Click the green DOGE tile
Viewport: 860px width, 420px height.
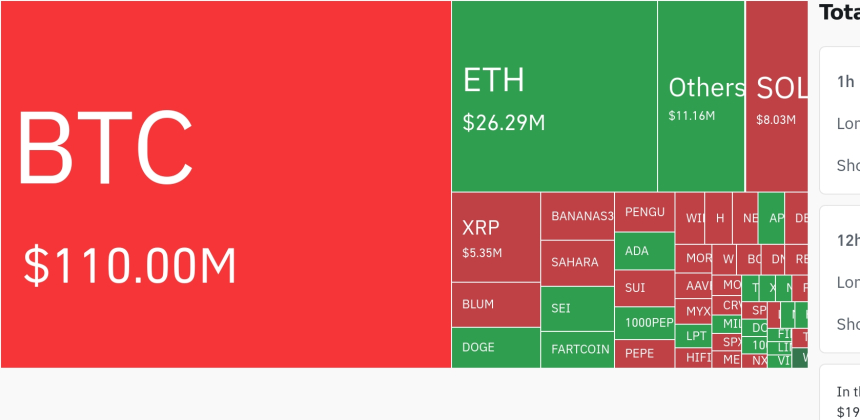click(495, 348)
